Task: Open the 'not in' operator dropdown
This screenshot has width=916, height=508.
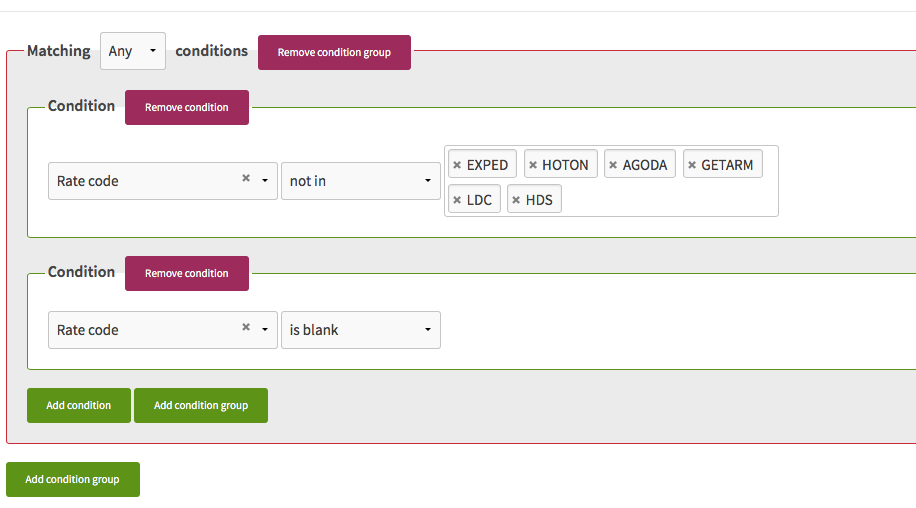Action: pos(360,181)
